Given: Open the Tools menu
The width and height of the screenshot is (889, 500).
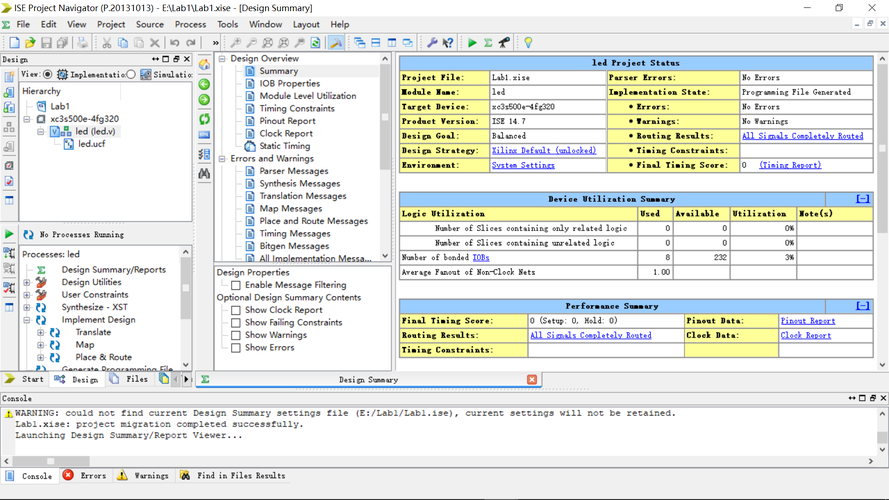Looking at the screenshot, I should (x=227, y=24).
